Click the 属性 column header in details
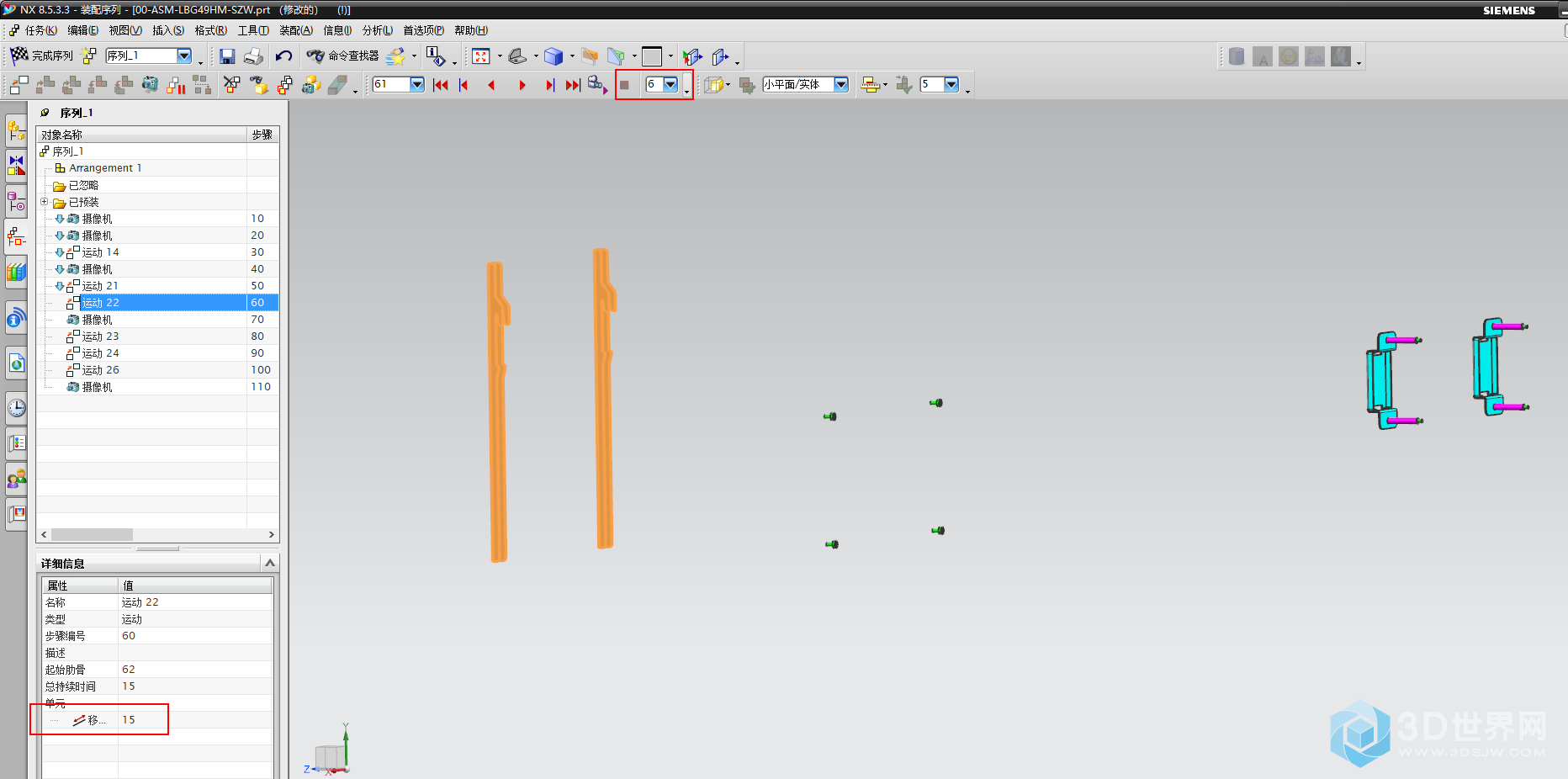 (x=80, y=586)
